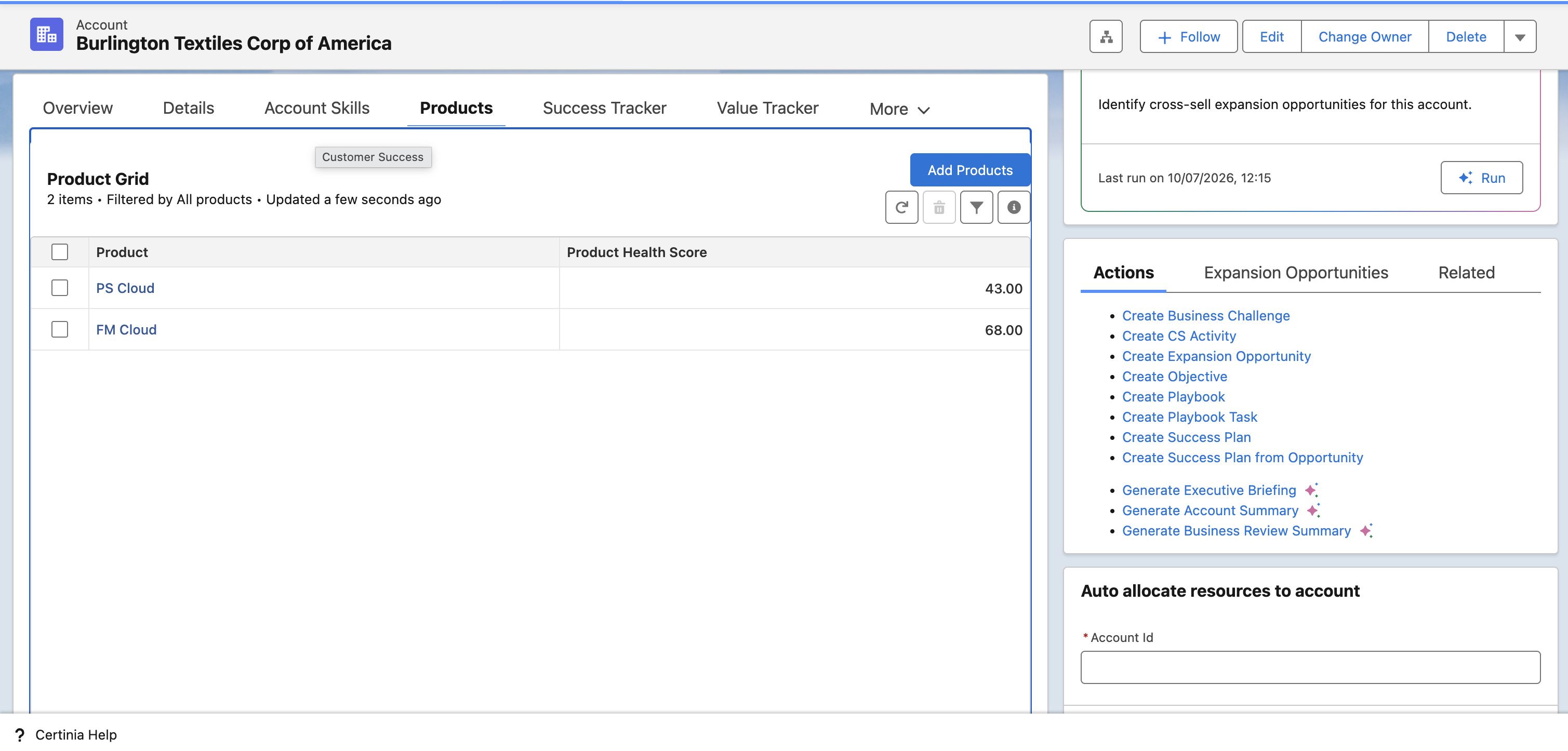Viewport: 1568px width, 751px height.
Task: Select all products with header checkbox
Action: point(60,252)
